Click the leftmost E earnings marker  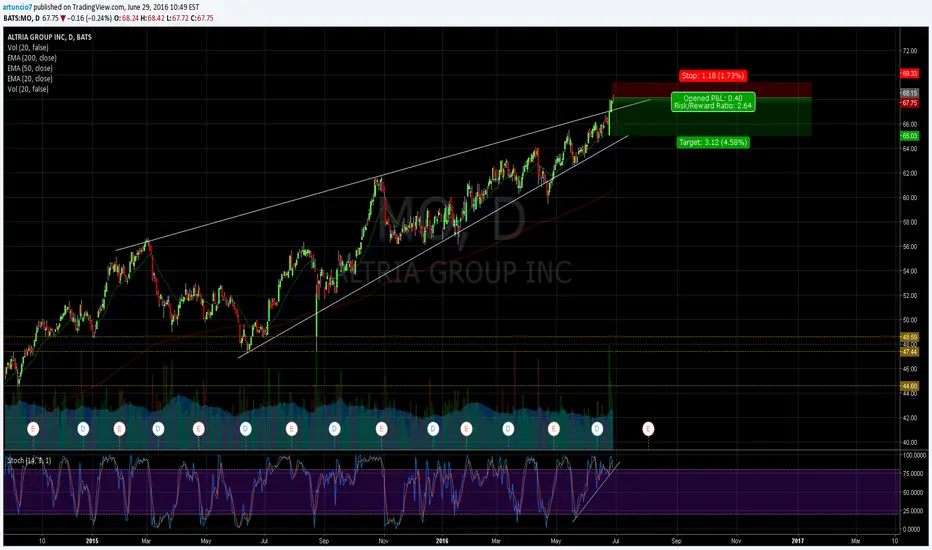pos(33,428)
